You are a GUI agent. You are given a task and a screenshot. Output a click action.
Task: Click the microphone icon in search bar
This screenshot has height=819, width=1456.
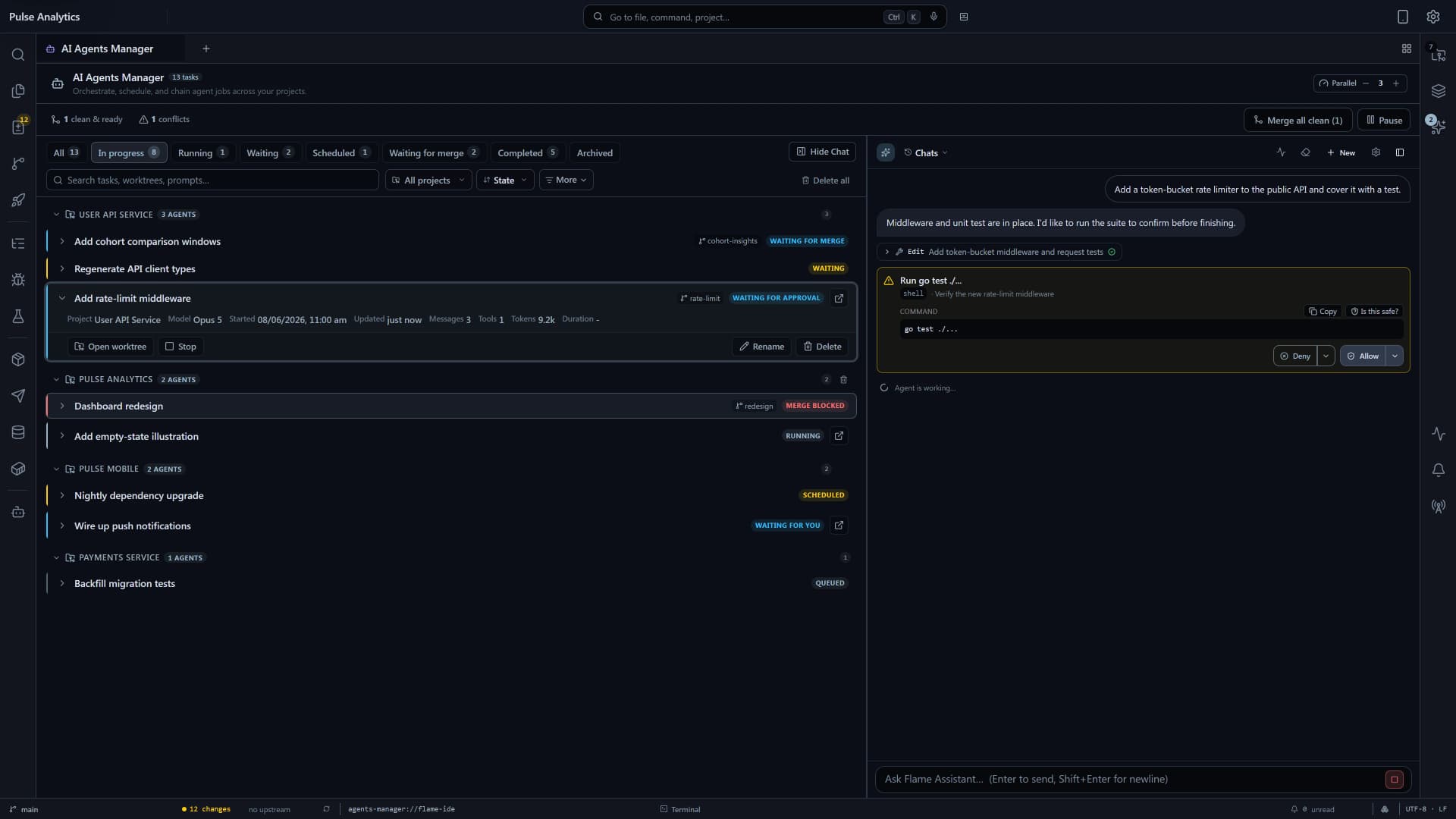(934, 17)
